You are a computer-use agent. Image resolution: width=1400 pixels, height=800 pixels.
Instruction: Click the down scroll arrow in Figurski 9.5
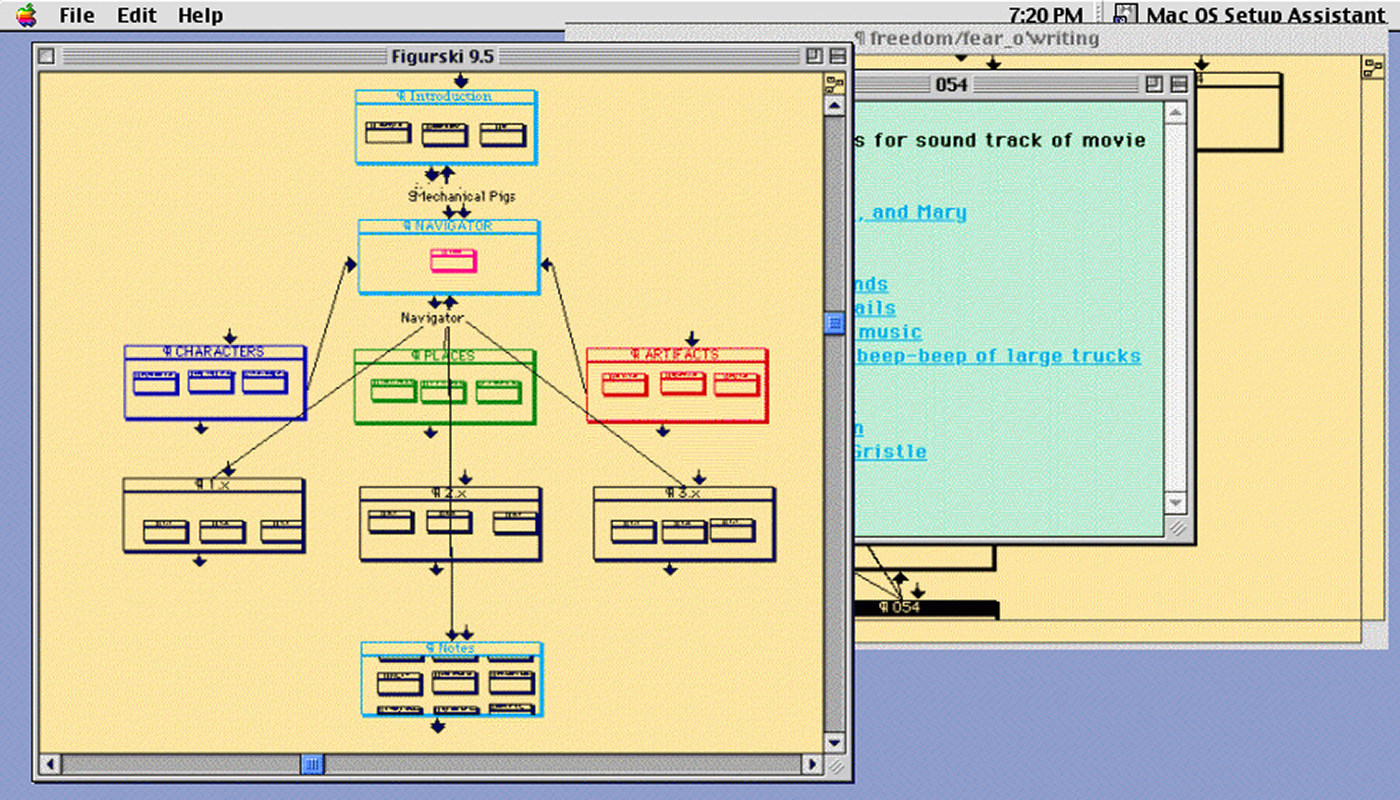[x=834, y=743]
